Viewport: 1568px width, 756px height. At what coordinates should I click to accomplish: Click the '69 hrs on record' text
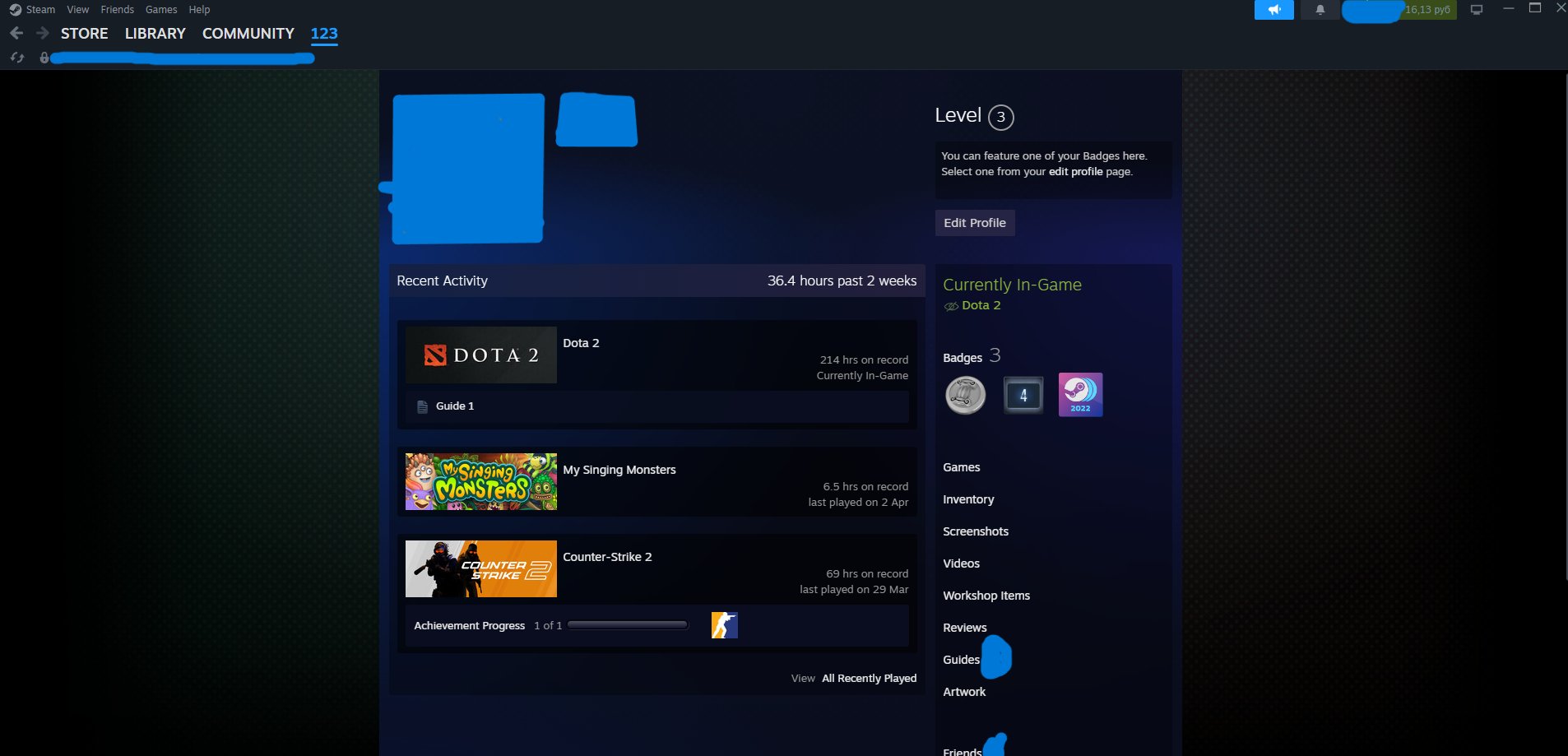click(867, 574)
